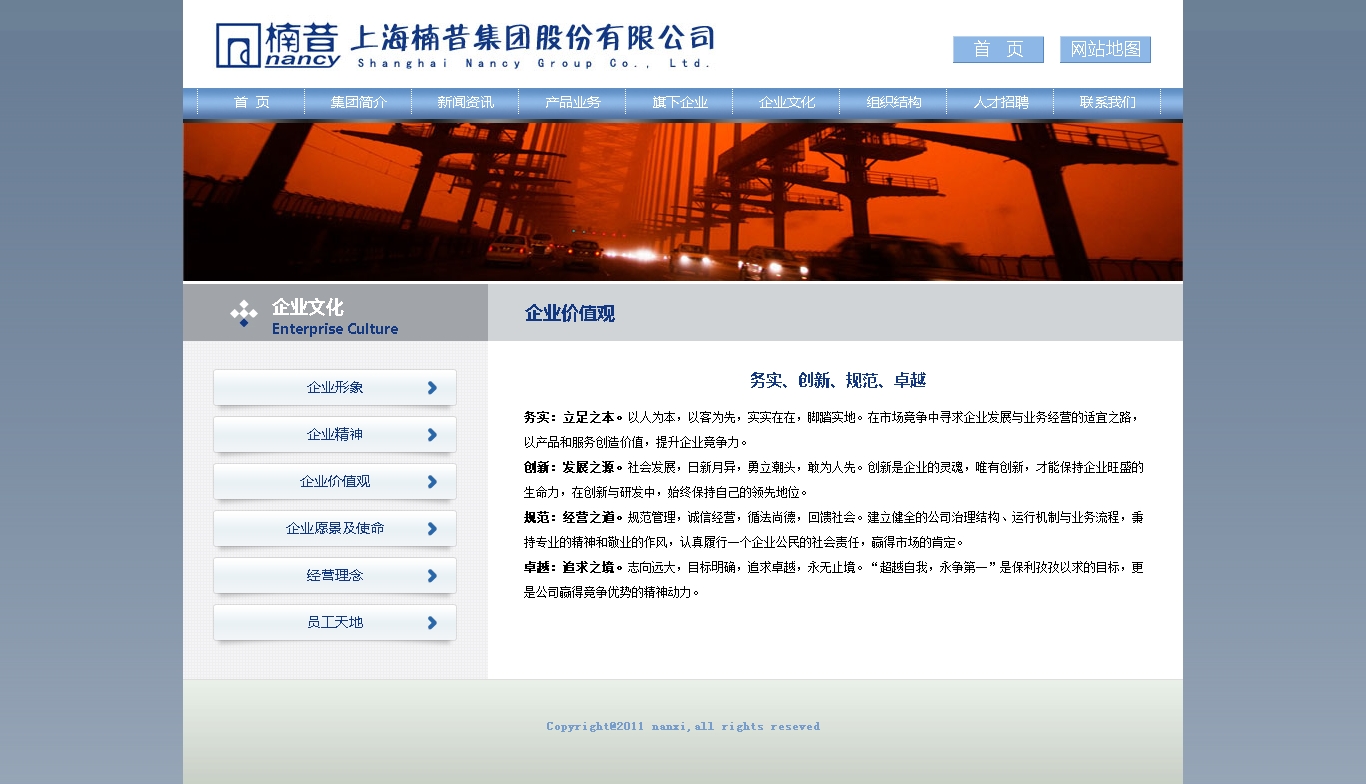Open 联系我们 from the navigation bar

coord(1108,102)
